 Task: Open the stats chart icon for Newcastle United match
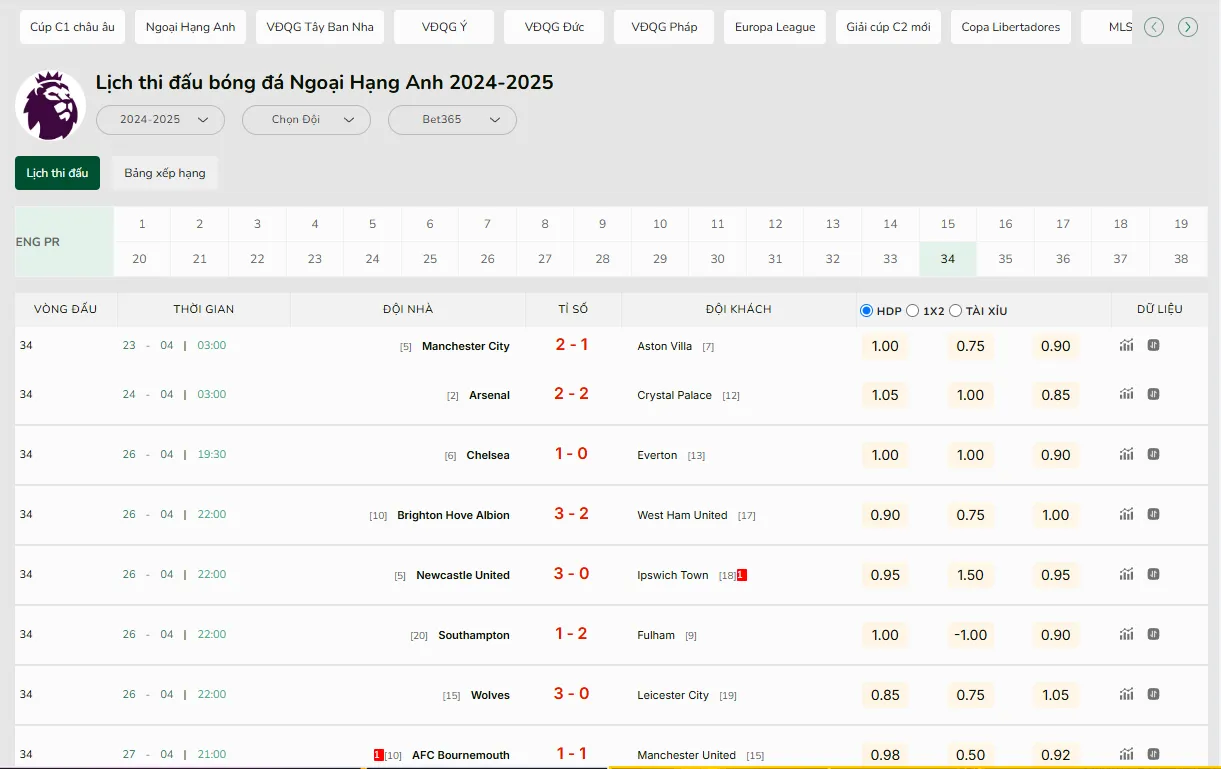1127,574
